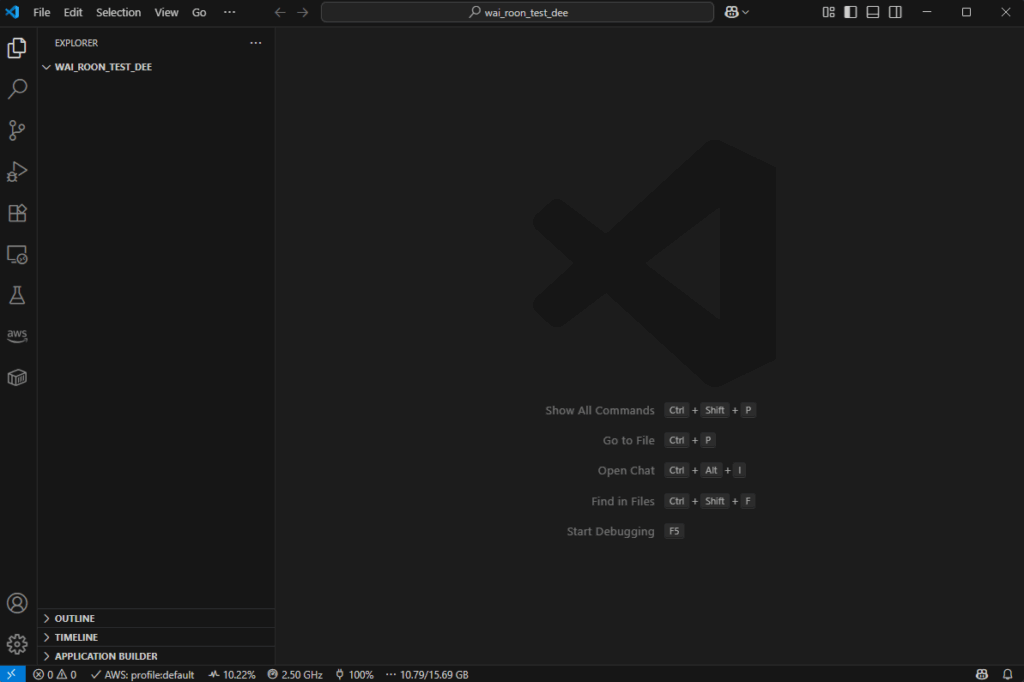The height and width of the screenshot is (682, 1024).
Task: Open the Copilot chat icon in title bar
Action: point(731,12)
